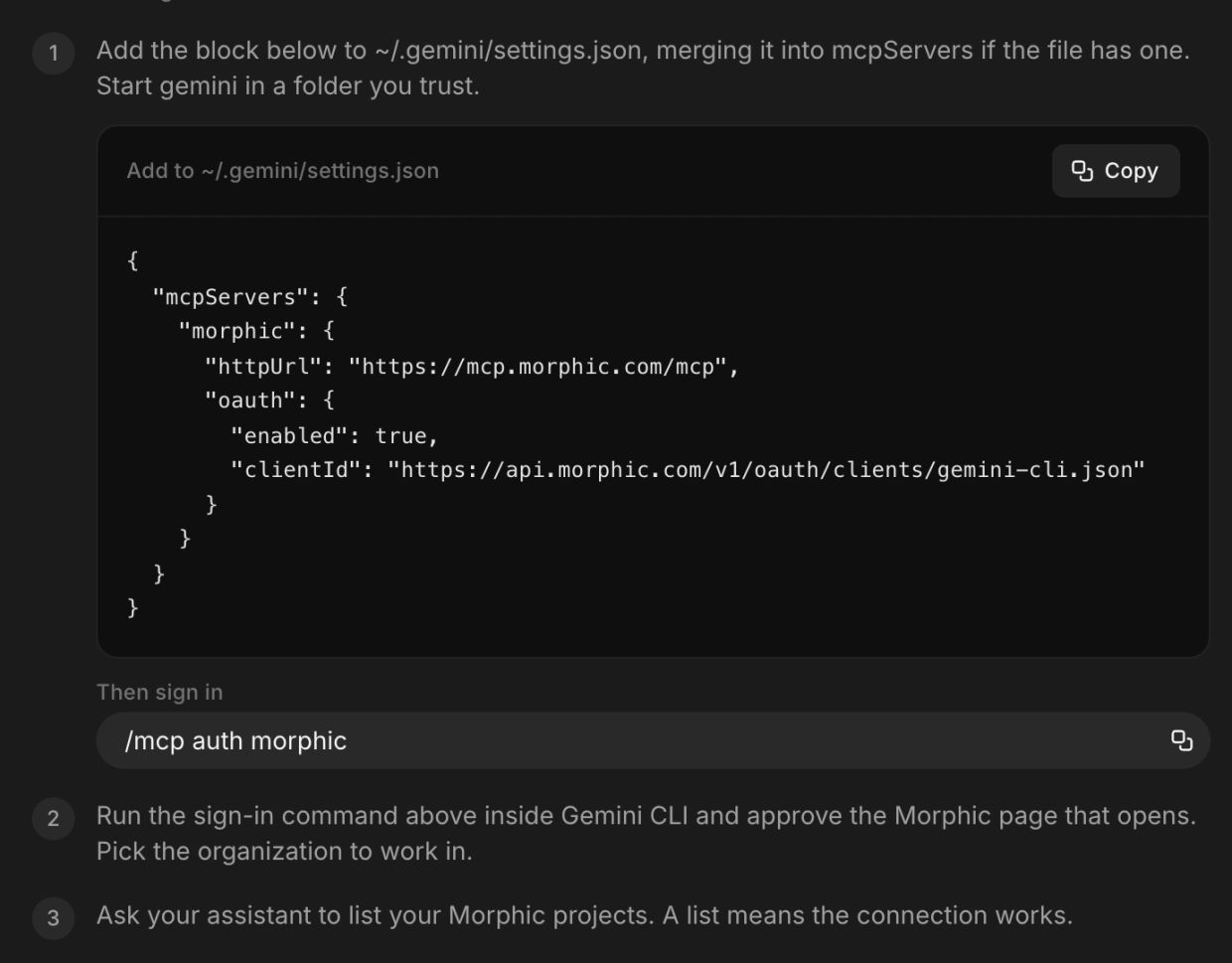1232x963 pixels.
Task: Click the "httpUrl" line in the code
Action: pyautogui.click(x=472, y=367)
